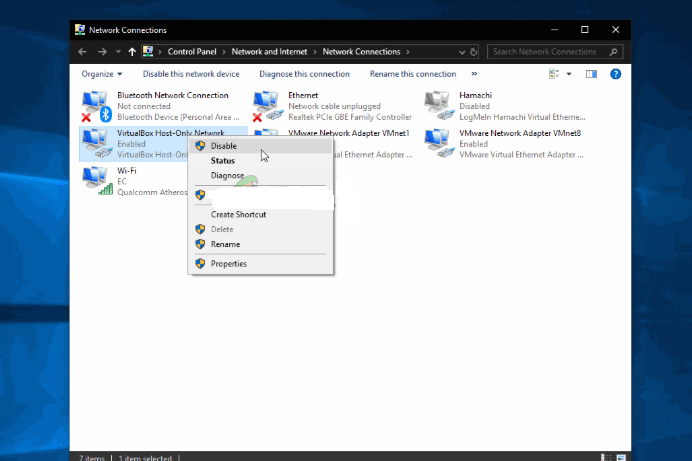Go up one level with the Up arrow
692x461 pixels.
pos(132,52)
